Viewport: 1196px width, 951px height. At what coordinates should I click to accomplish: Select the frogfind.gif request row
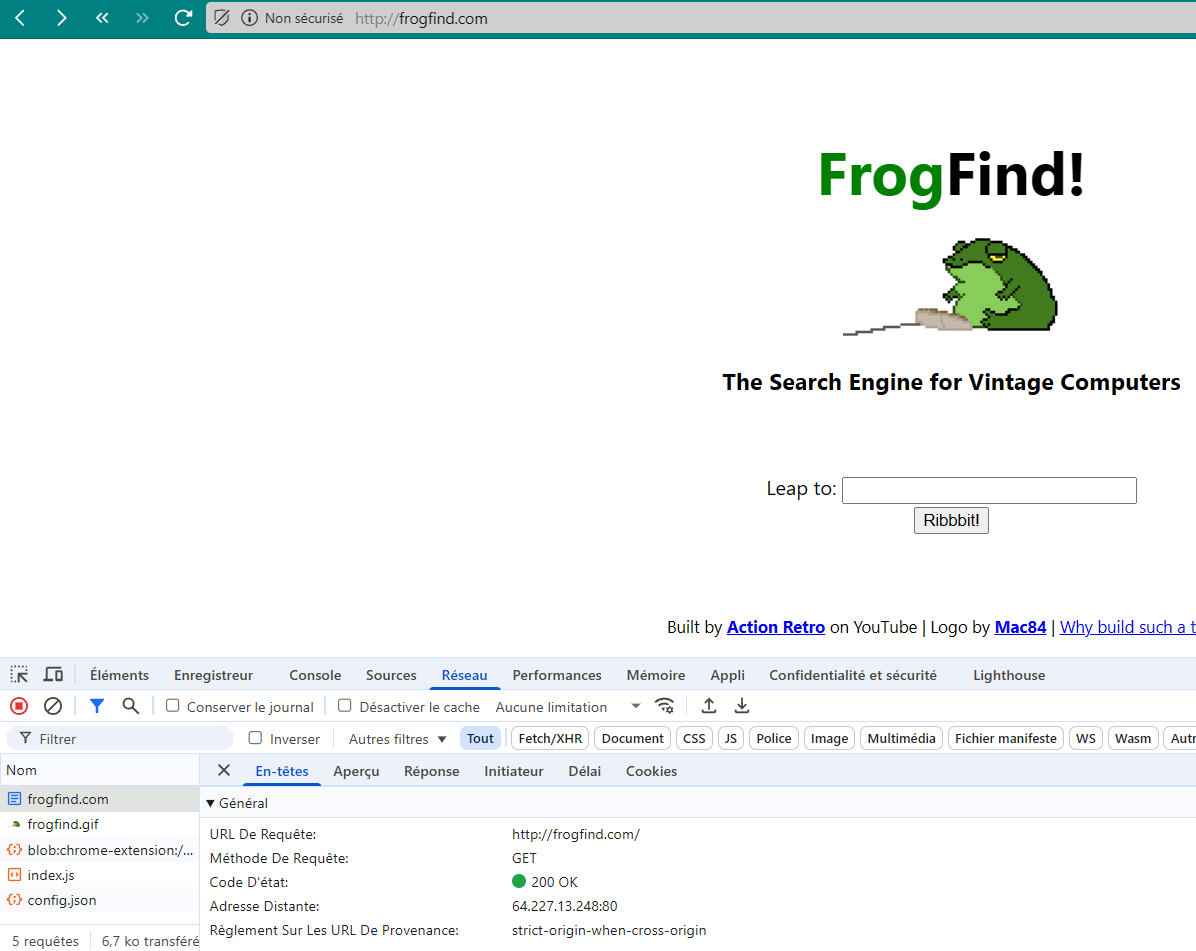pos(99,824)
